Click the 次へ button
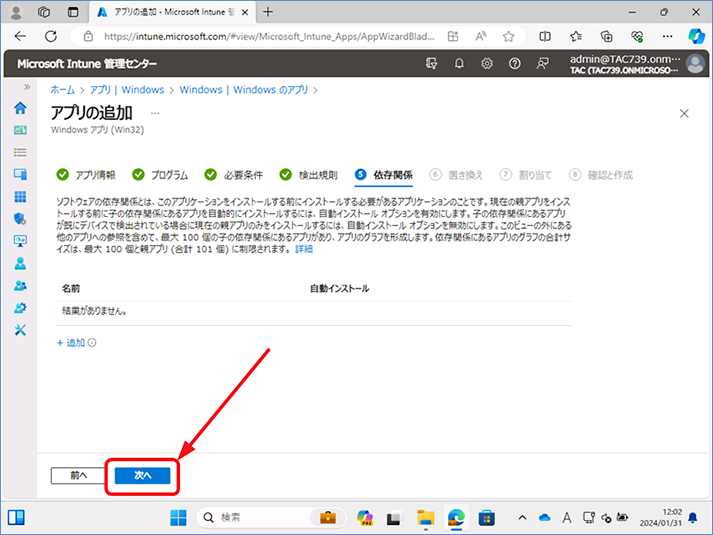713x535 pixels. tap(142, 475)
